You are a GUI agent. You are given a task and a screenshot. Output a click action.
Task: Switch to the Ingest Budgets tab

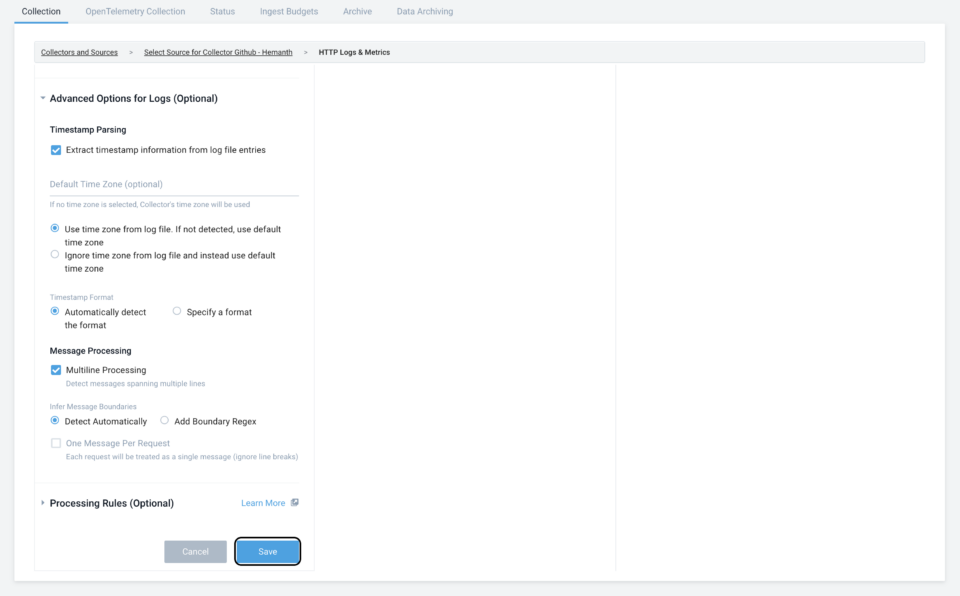tap(288, 11)
